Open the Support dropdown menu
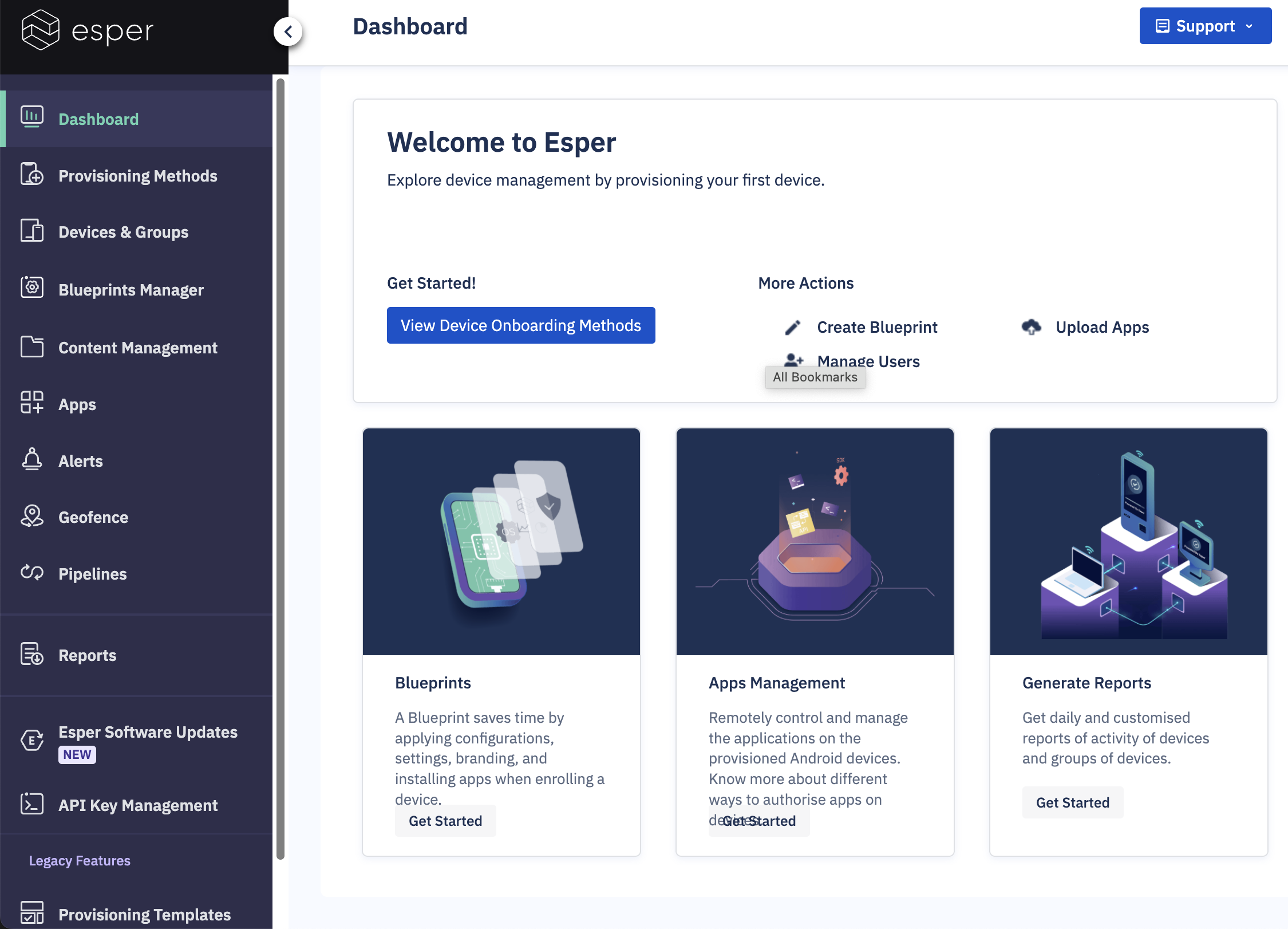This screenshot has width=1288, height=929. click(x=1204, y=25)
